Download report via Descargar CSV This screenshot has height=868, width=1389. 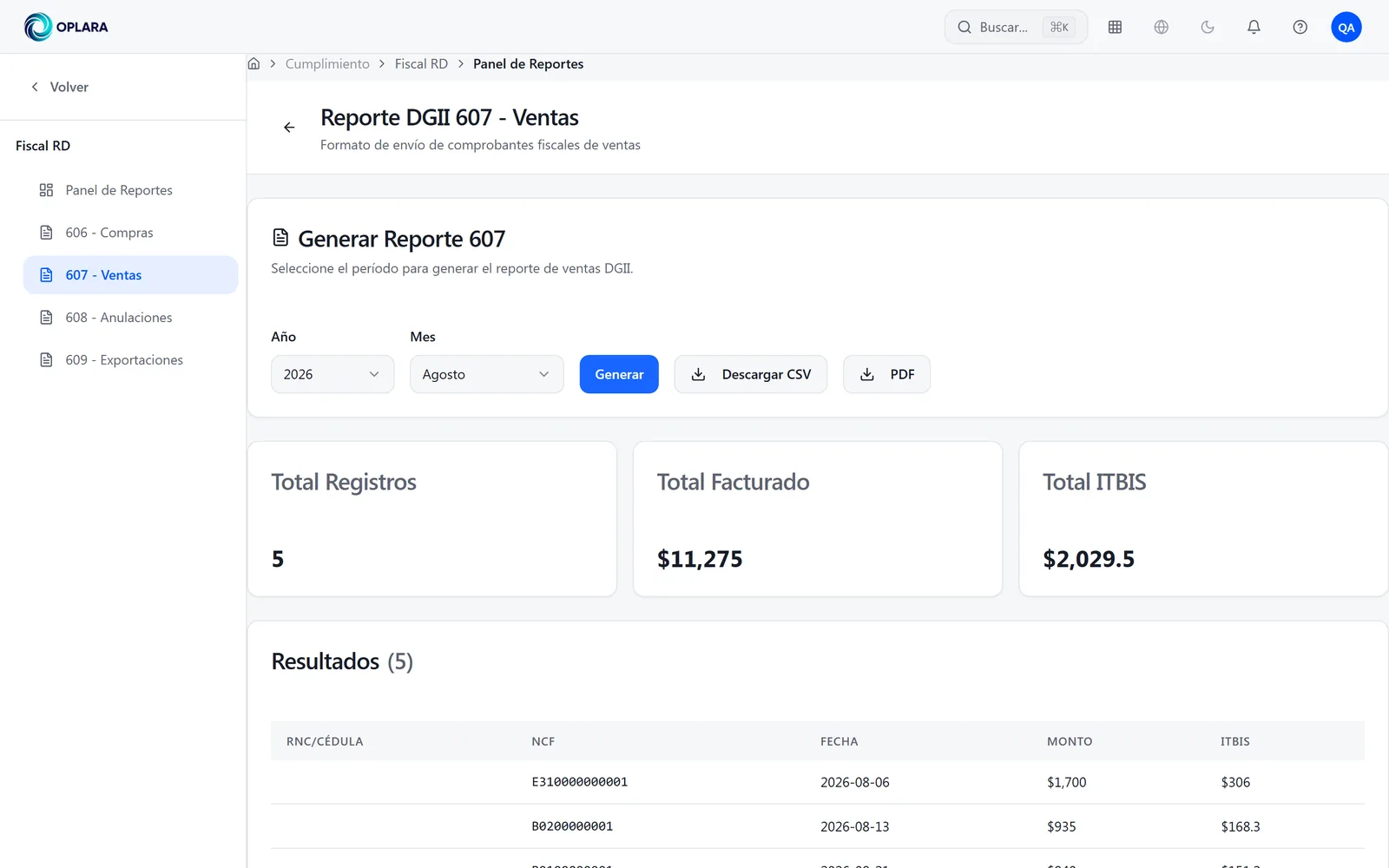coord(751,374)
